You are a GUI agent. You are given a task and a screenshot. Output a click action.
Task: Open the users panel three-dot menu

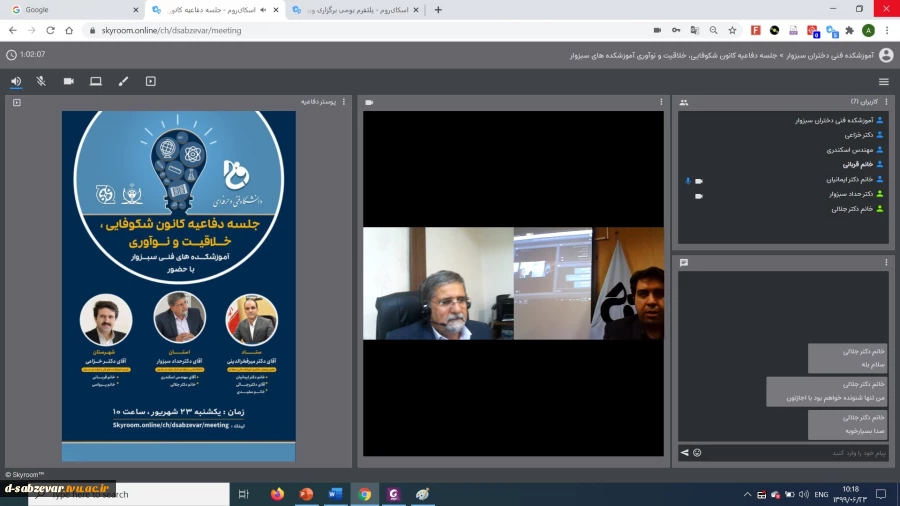click(886, 102)
